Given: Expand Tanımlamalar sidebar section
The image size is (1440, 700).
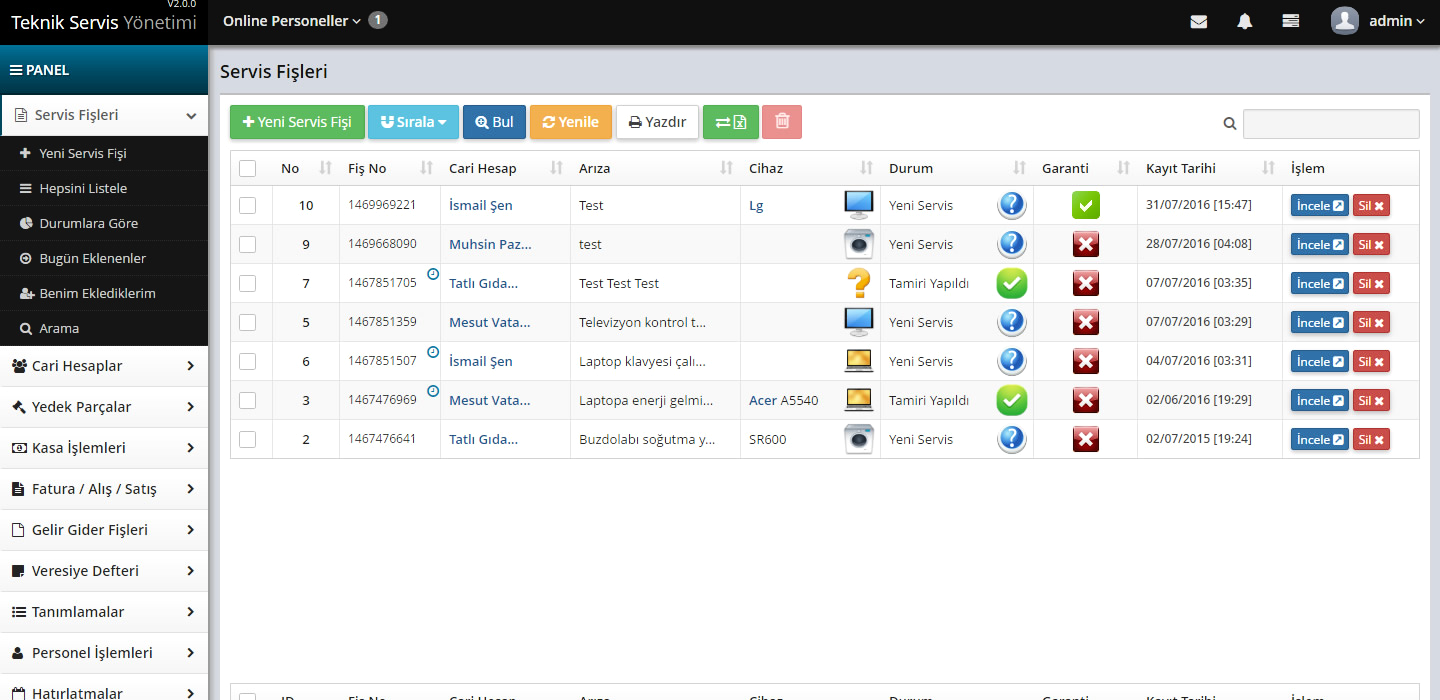Looking at the screenshot, I should click(x=104, y=612).
